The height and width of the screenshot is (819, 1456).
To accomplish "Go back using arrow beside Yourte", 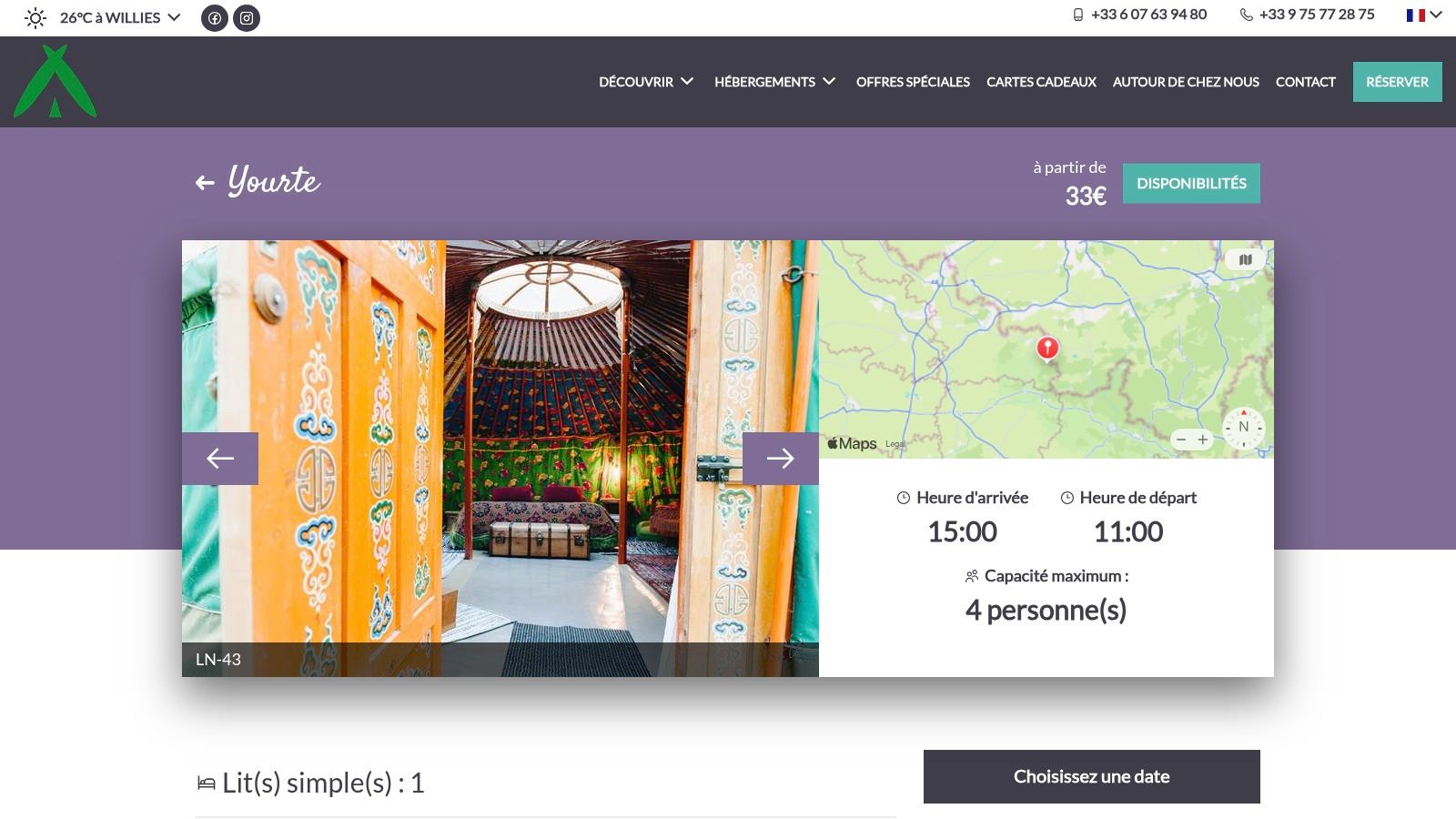I will point(205,183).
